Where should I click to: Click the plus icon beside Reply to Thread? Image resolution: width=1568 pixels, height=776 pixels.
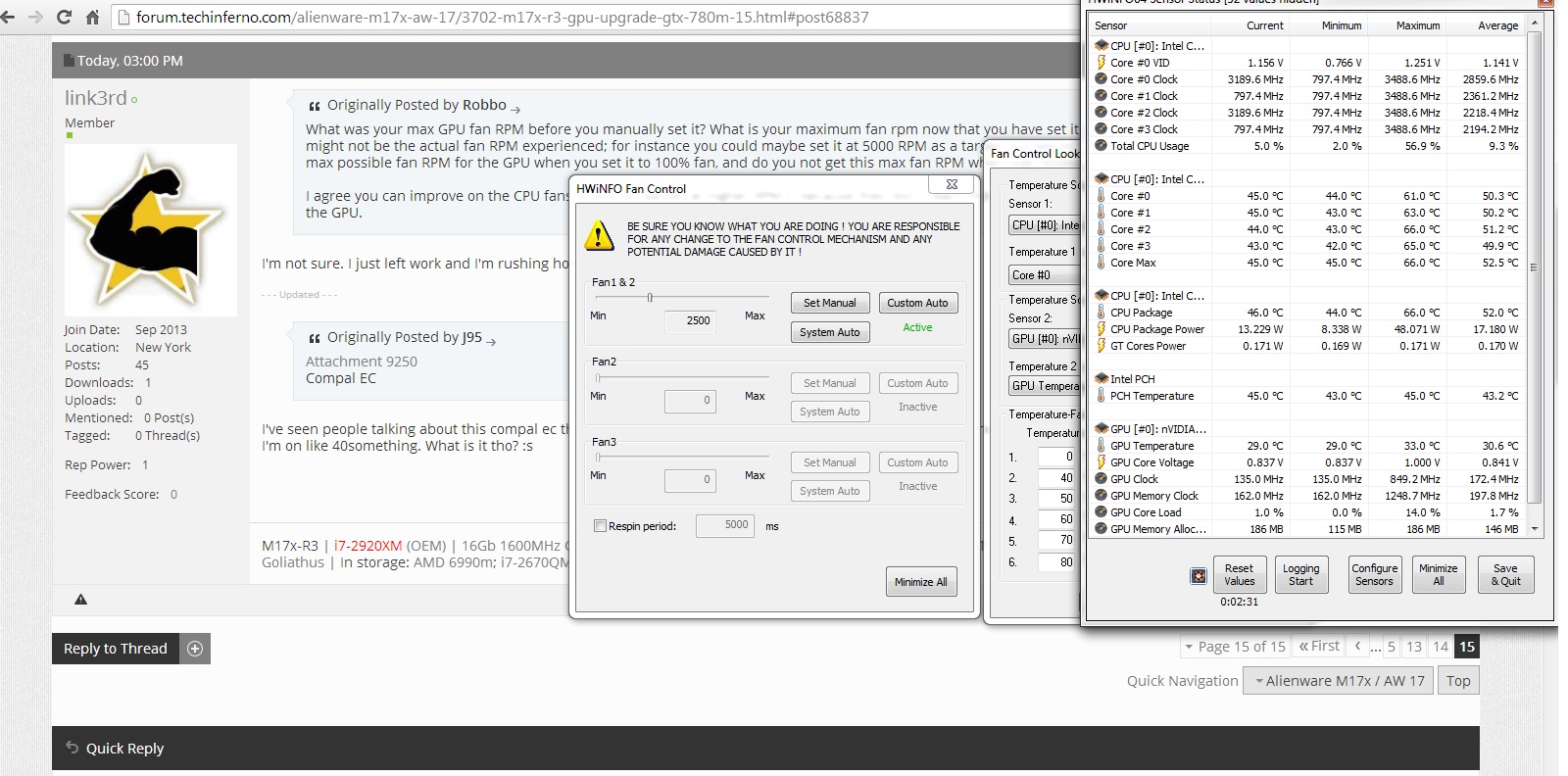coord(195,649)
